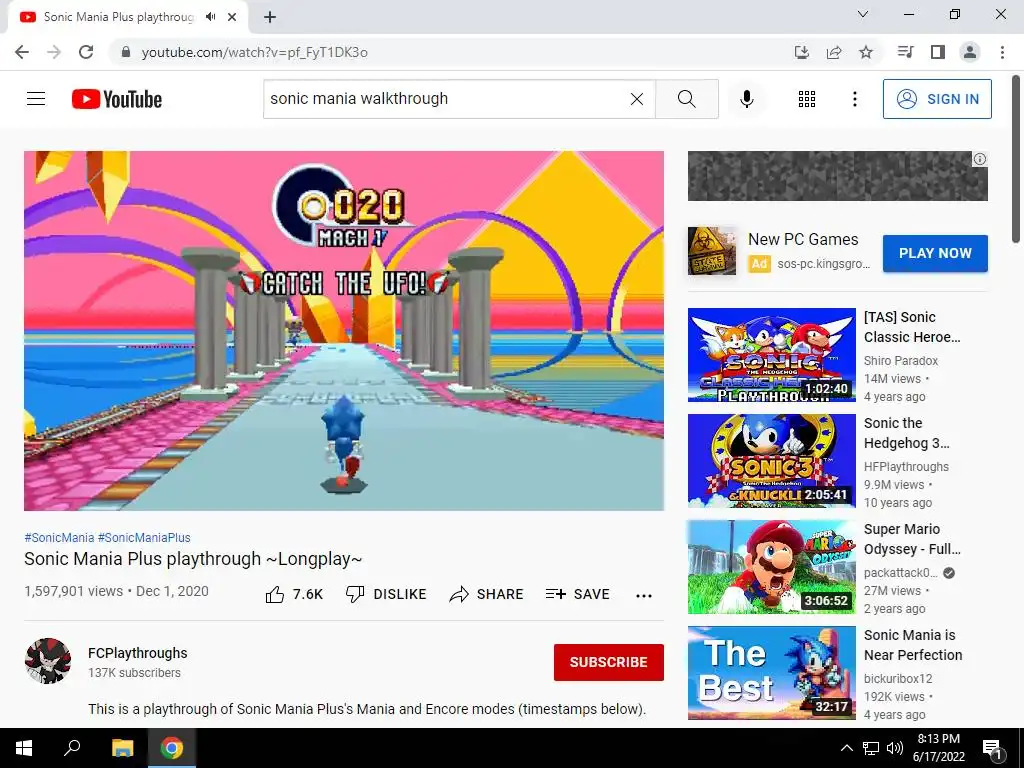The height and width of the screenshot is (768, 1024).
Task: Open the notification center icon
Action: [x=992, y=748]
